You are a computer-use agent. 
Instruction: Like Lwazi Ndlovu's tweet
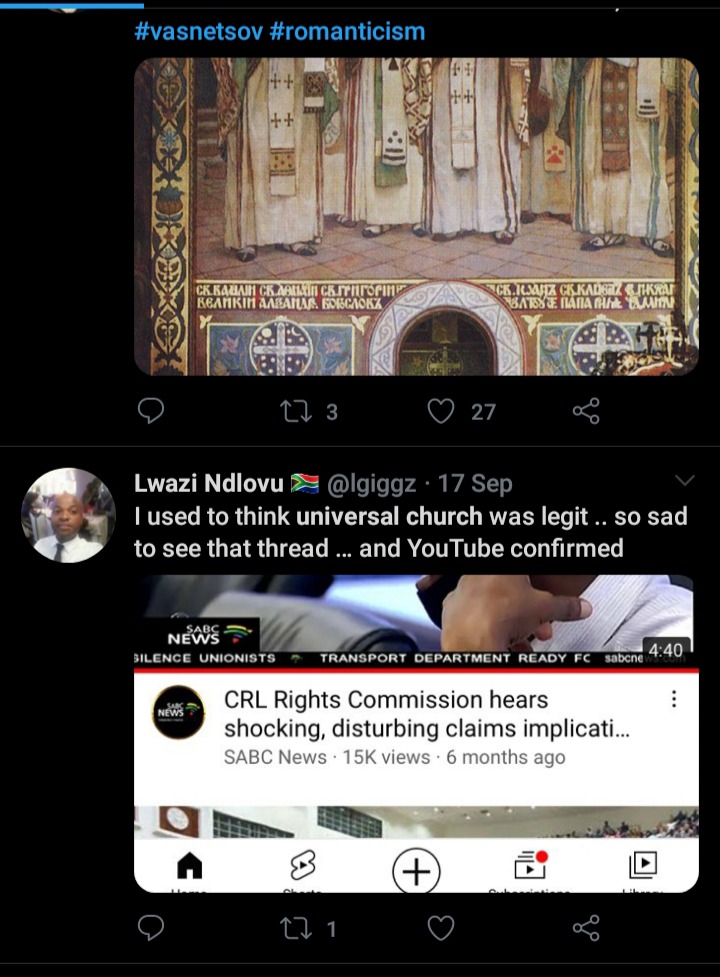click(x=441, y=928)
